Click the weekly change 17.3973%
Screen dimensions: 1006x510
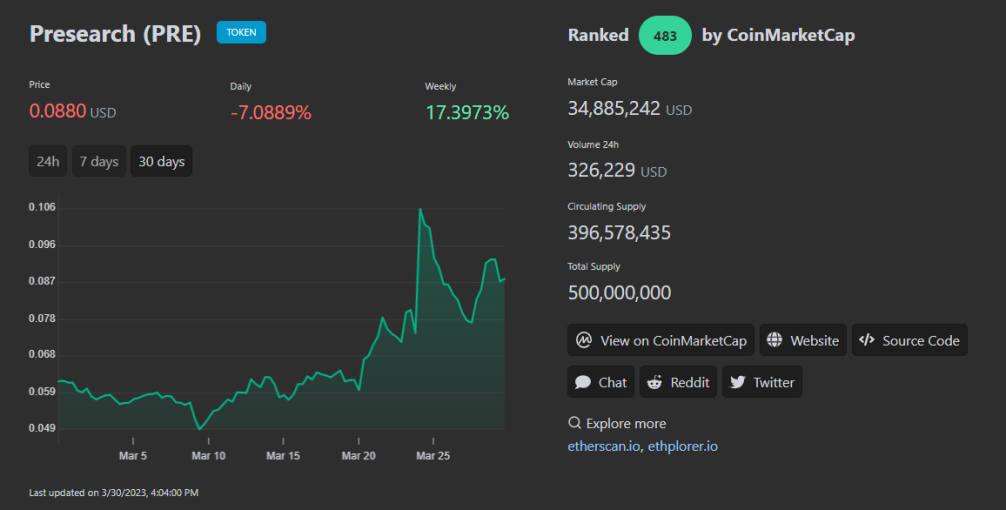point(467,112)
